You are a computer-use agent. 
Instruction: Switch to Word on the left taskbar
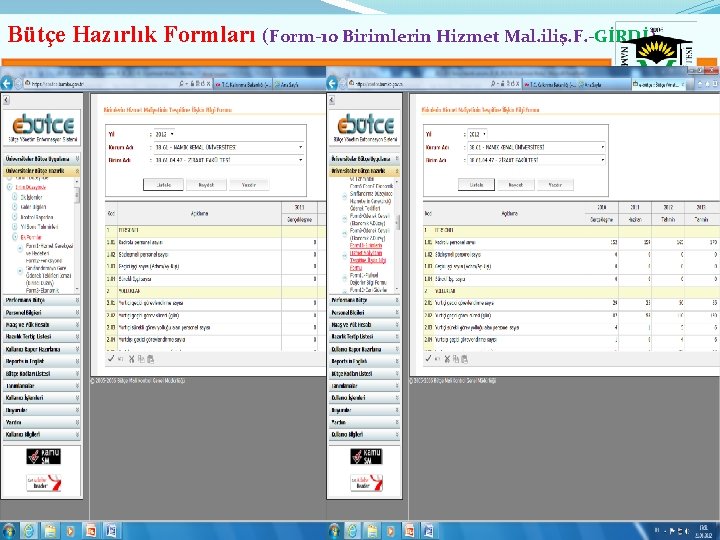(x=111, y=531)
